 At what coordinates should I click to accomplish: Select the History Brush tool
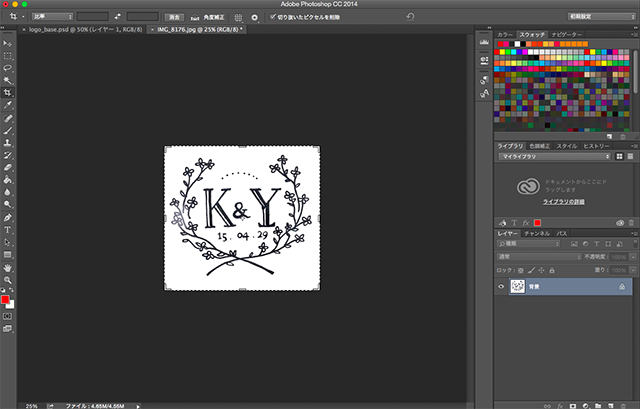point(7,155)
